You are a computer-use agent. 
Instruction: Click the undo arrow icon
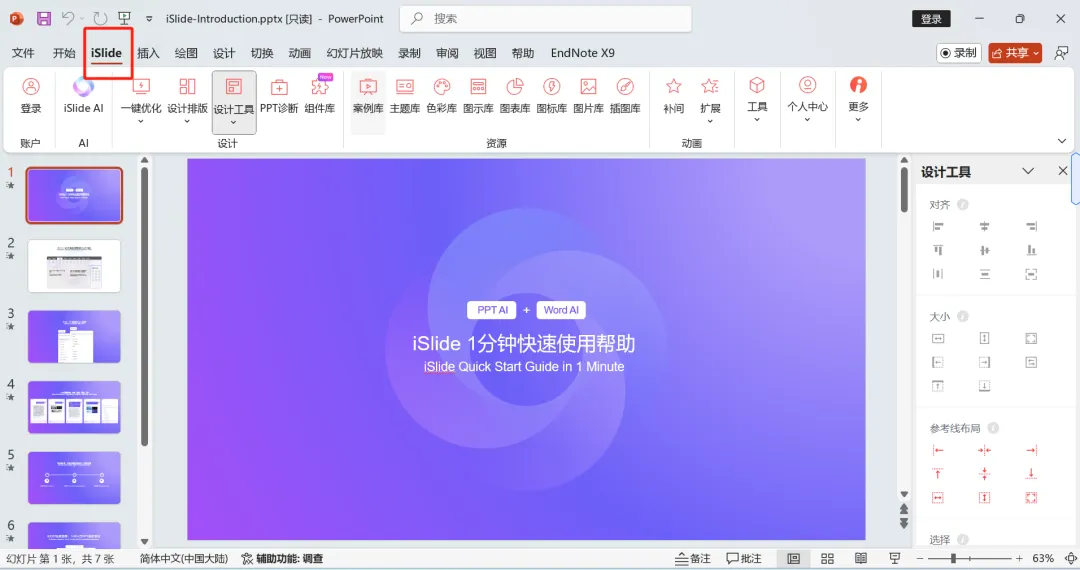68,19
